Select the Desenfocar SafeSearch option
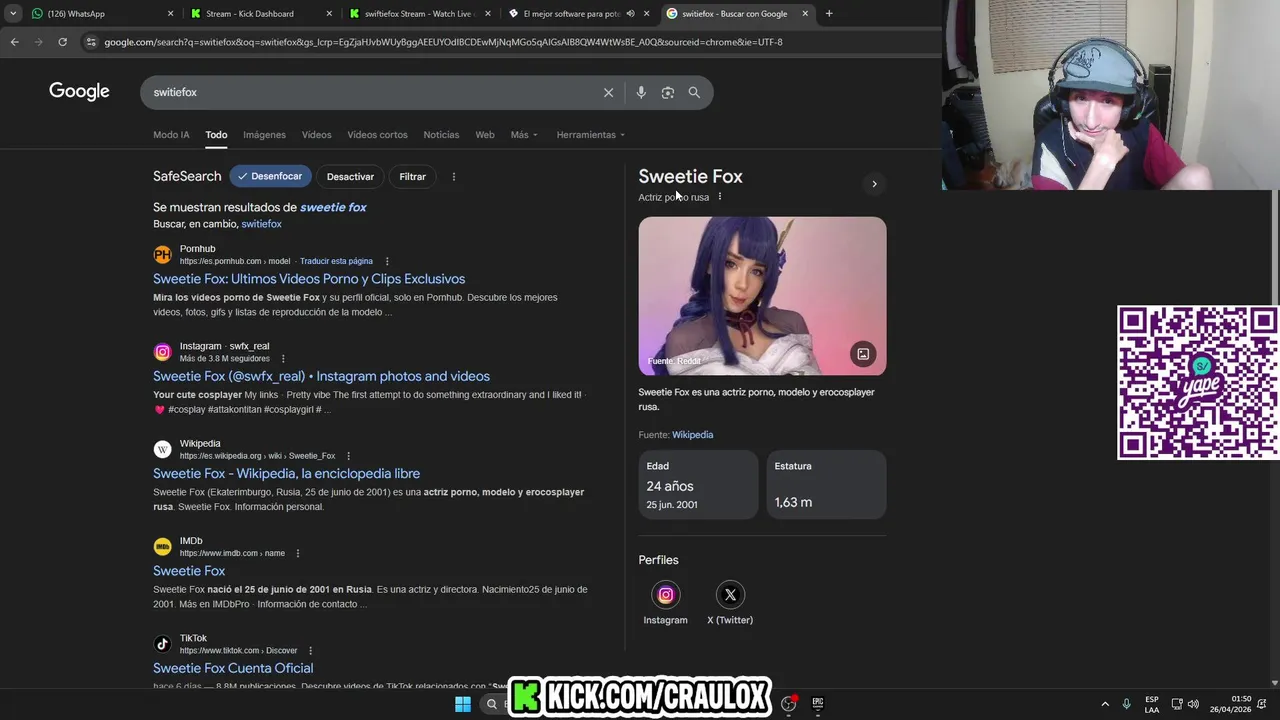 [x=270, y=177]
